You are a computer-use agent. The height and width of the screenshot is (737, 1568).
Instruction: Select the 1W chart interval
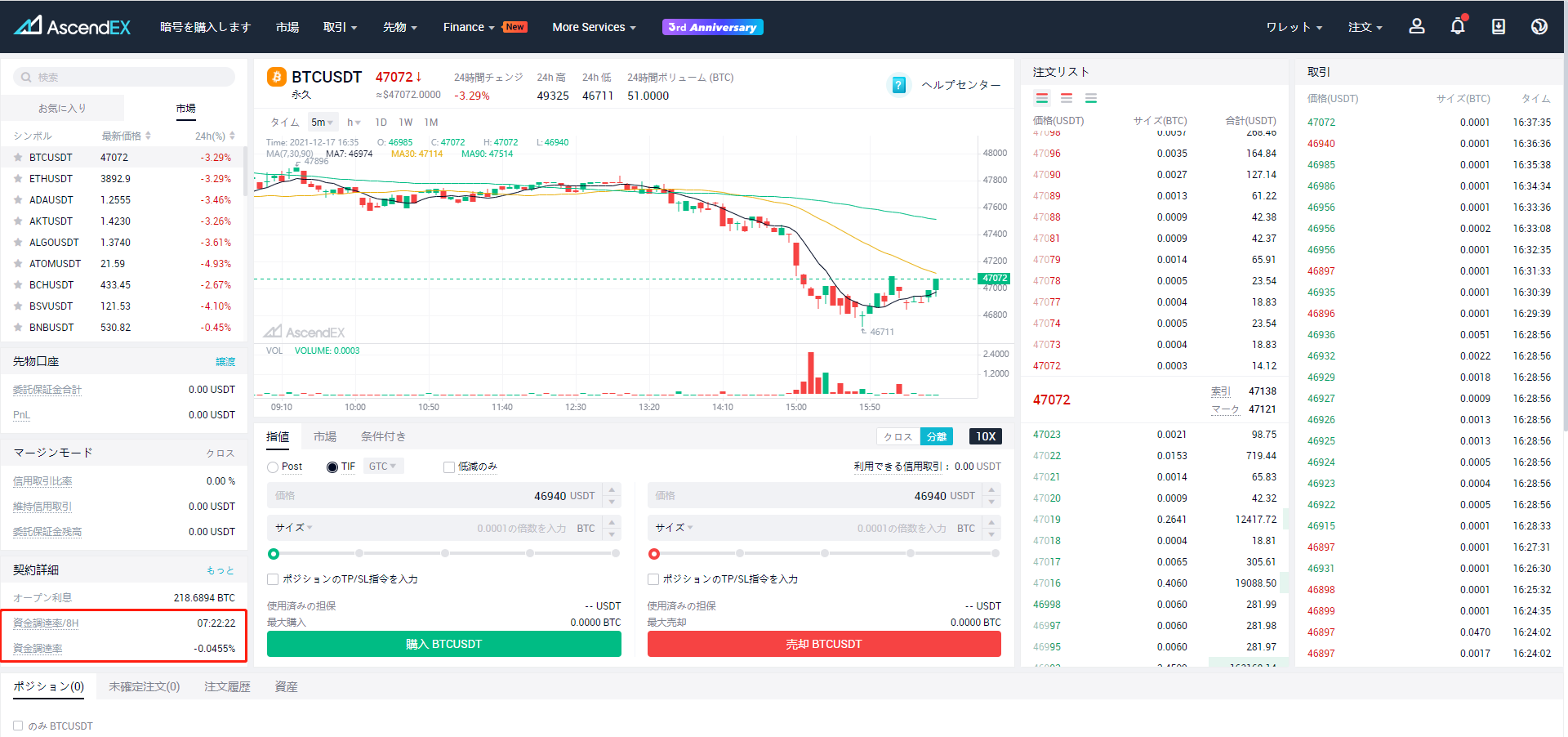pyautogui.click(x=406, y=122)
